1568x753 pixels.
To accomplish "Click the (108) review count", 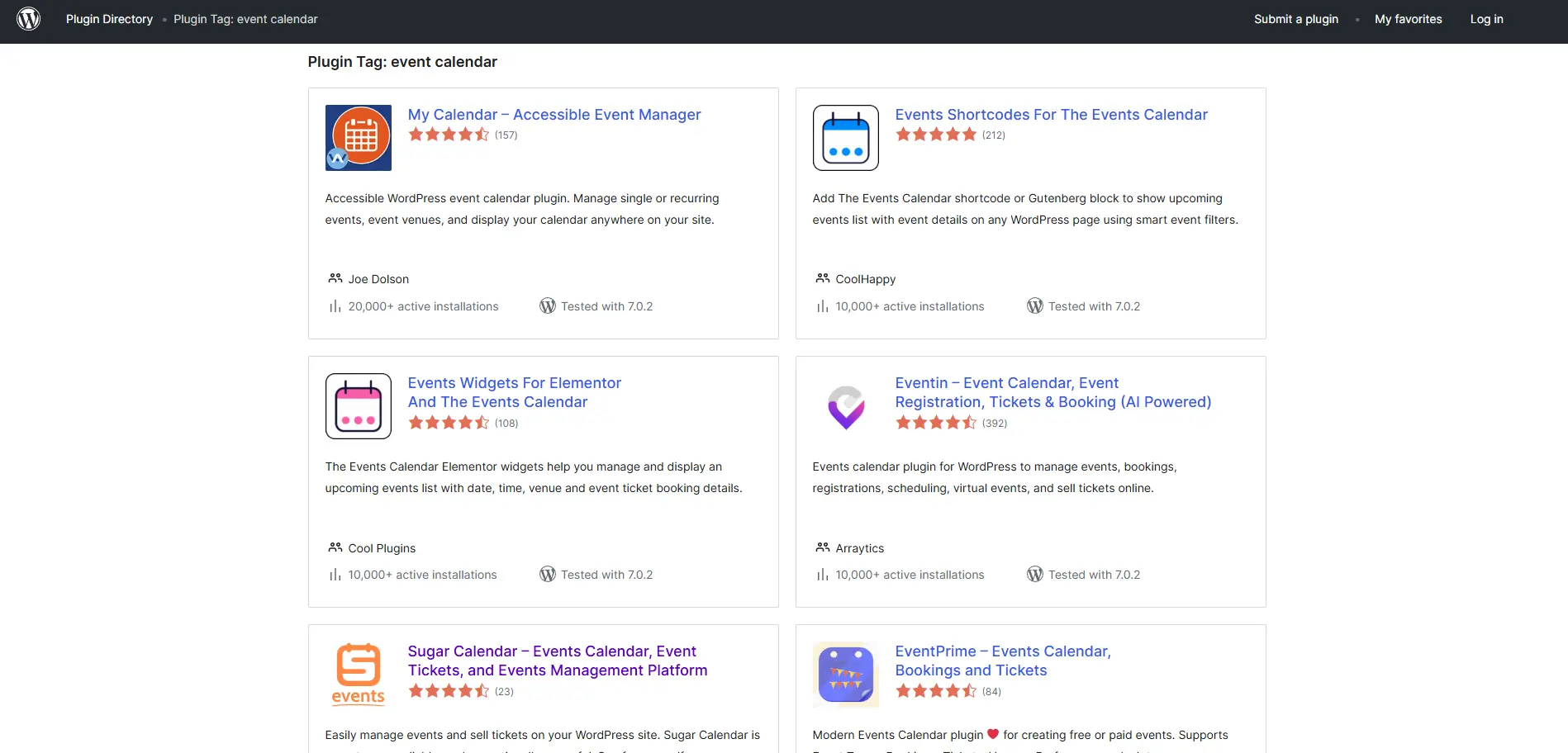I will pyautogui.click(x=506, y=424).
